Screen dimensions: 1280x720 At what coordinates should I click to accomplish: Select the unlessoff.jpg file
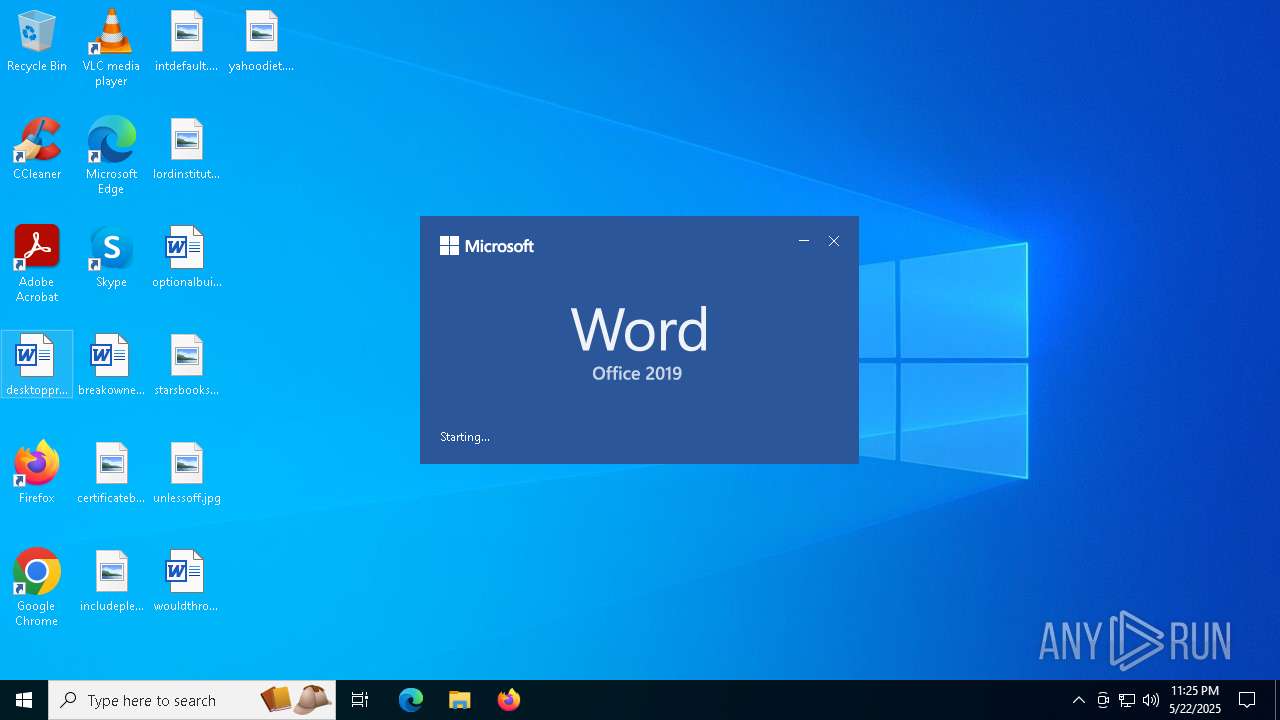click(x=186, y=474)
